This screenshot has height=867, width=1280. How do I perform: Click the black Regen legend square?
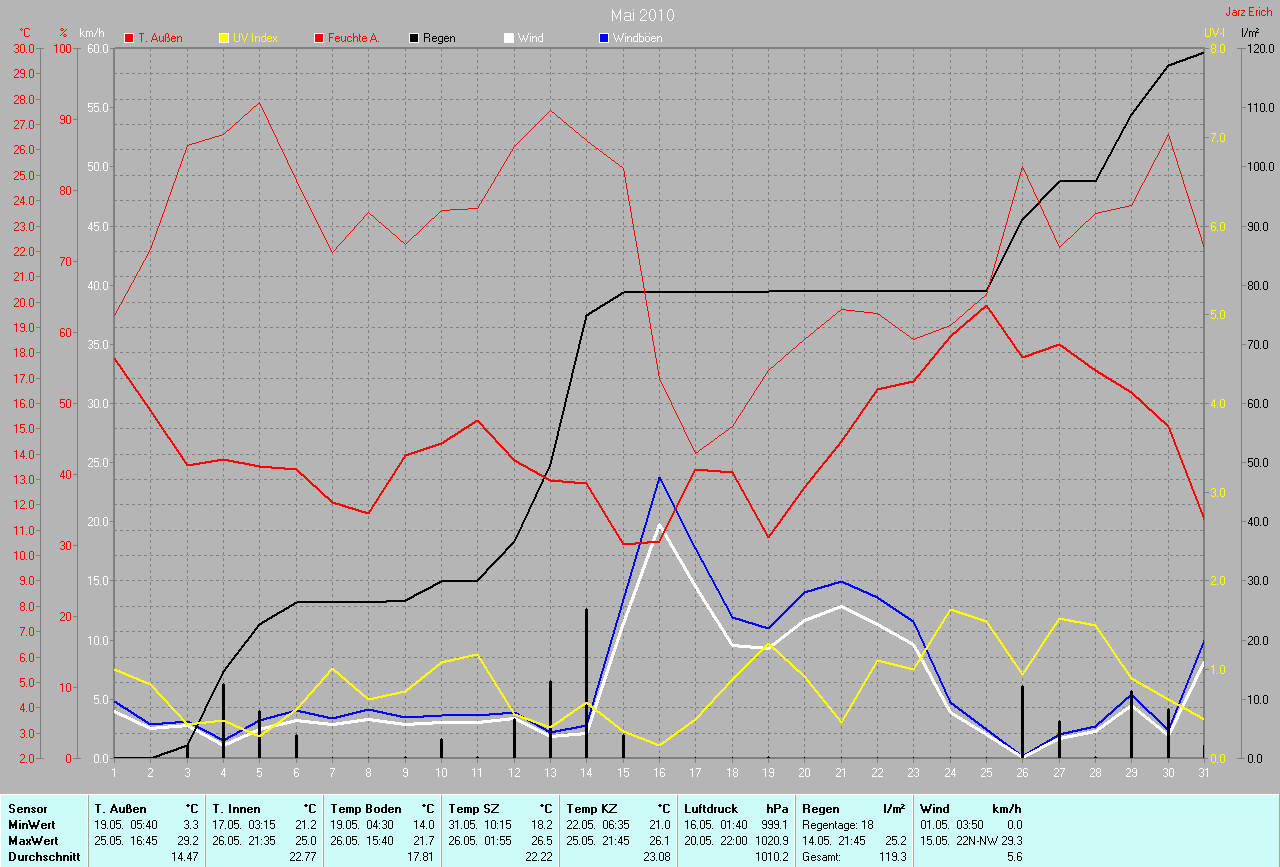[415, 38]
